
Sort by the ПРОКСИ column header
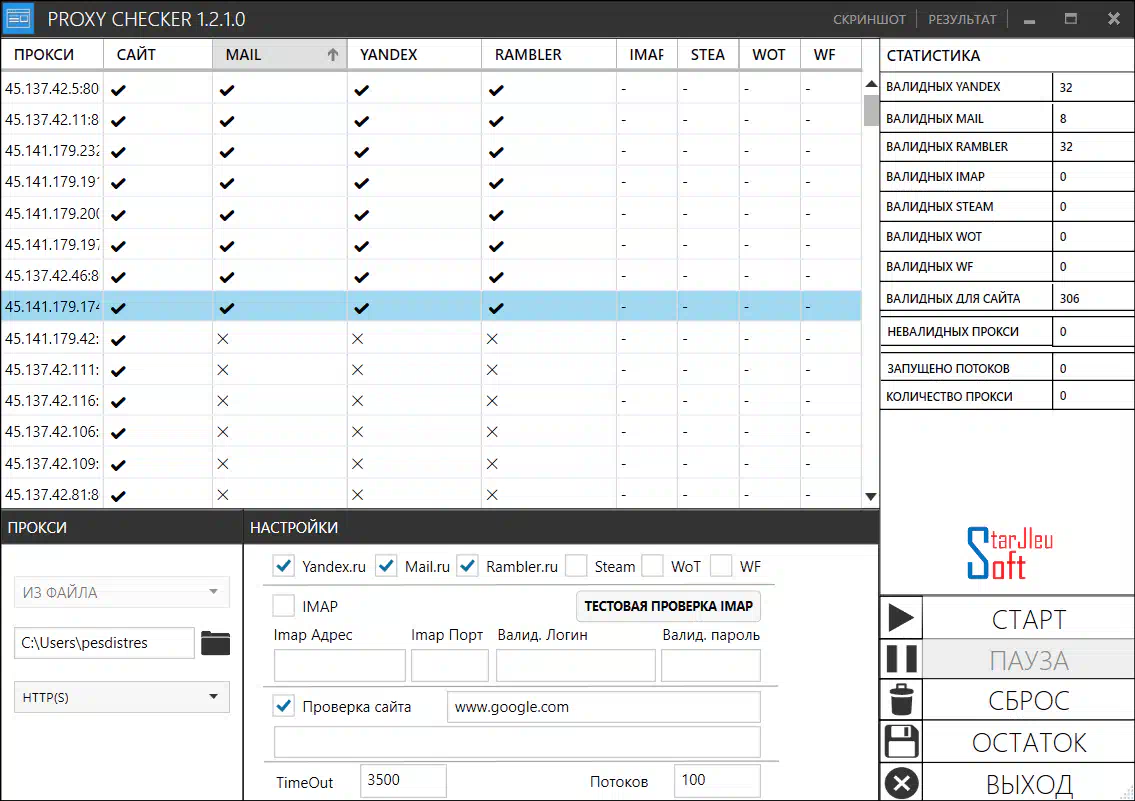point(52,54)
